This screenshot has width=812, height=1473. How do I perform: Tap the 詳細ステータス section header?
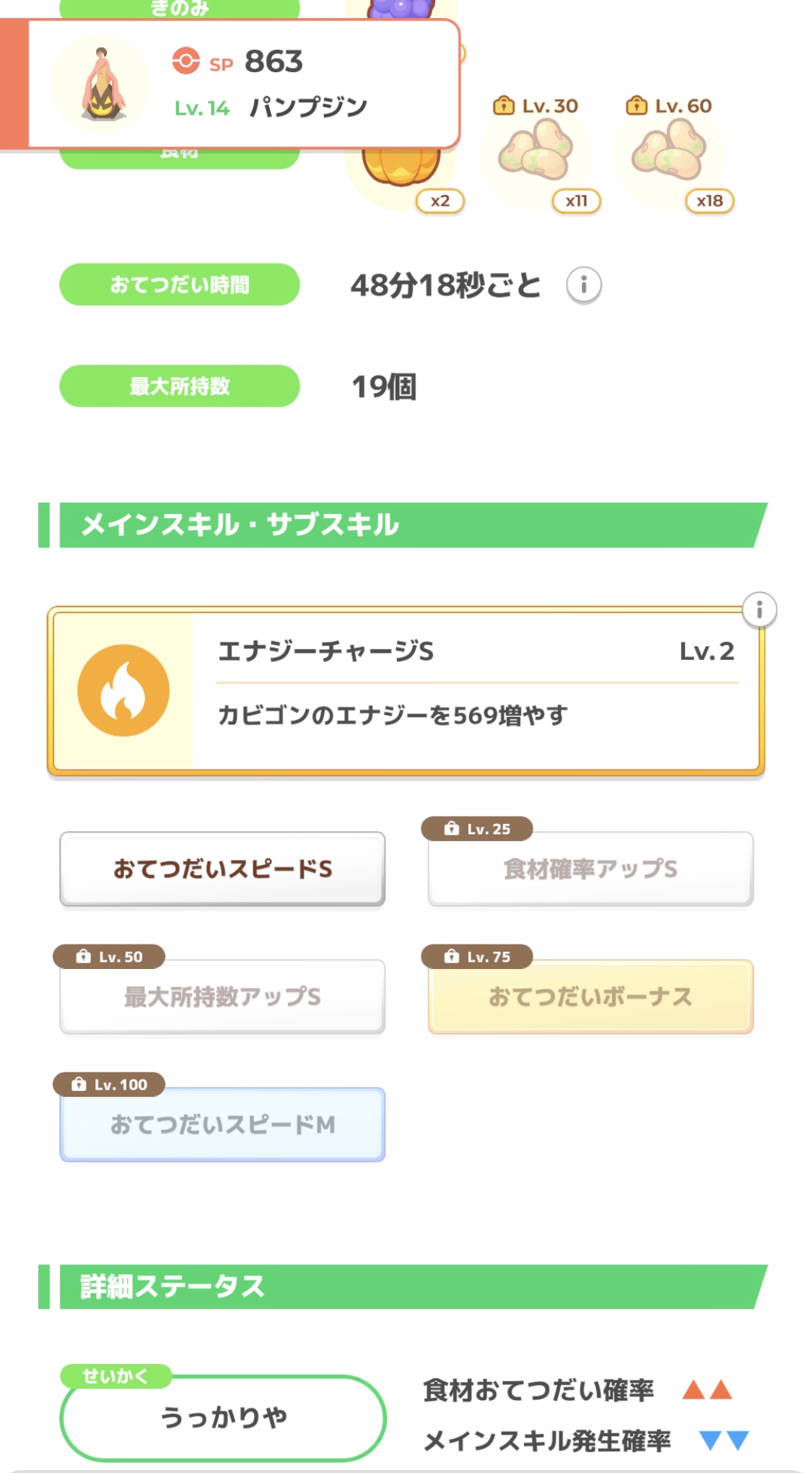point(404,1287)
